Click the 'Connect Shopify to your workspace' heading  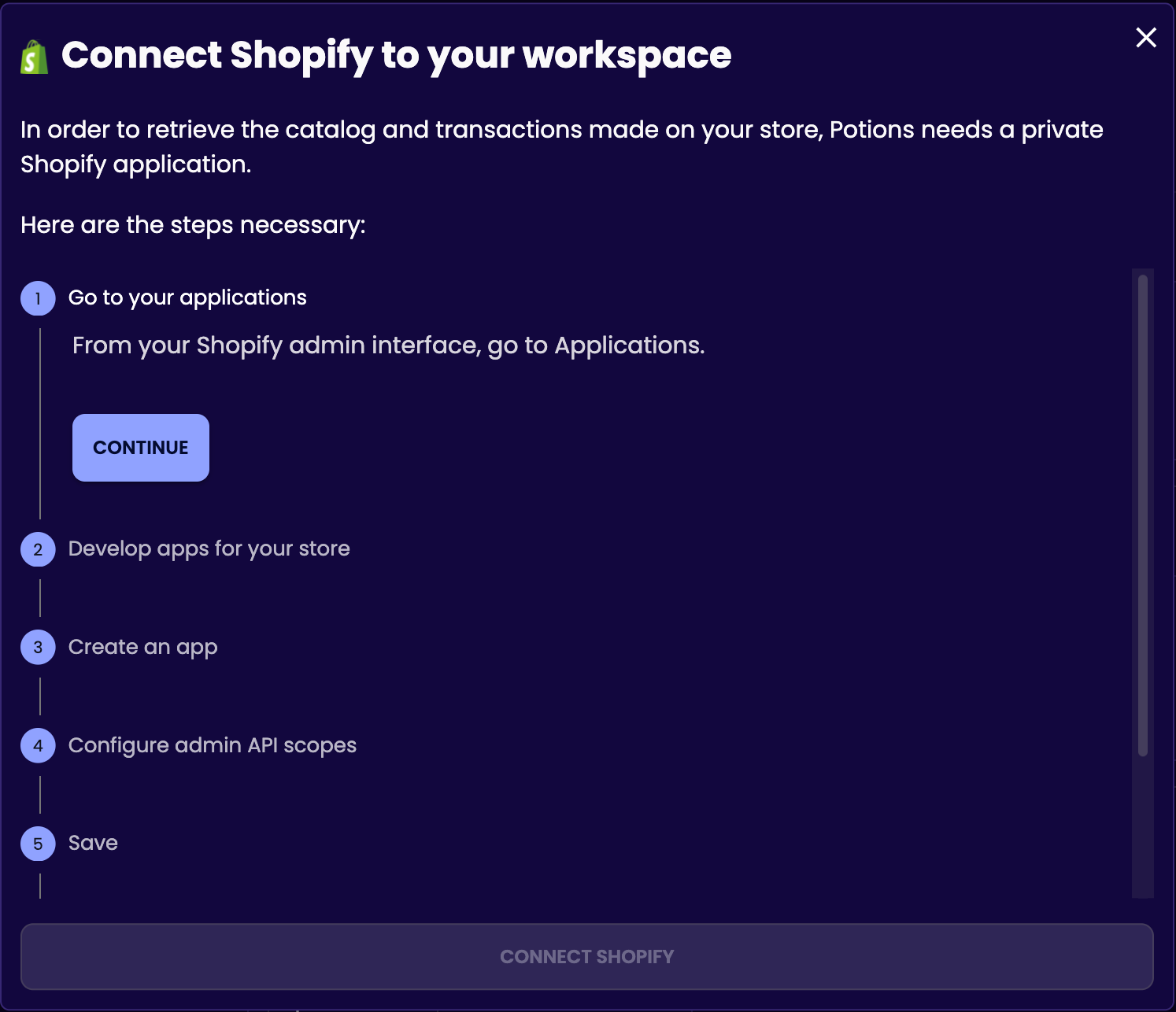397,55
